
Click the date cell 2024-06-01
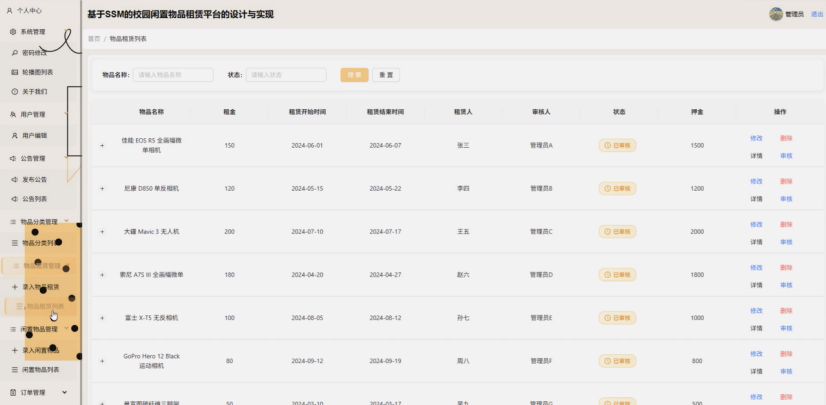click(307, 145)
